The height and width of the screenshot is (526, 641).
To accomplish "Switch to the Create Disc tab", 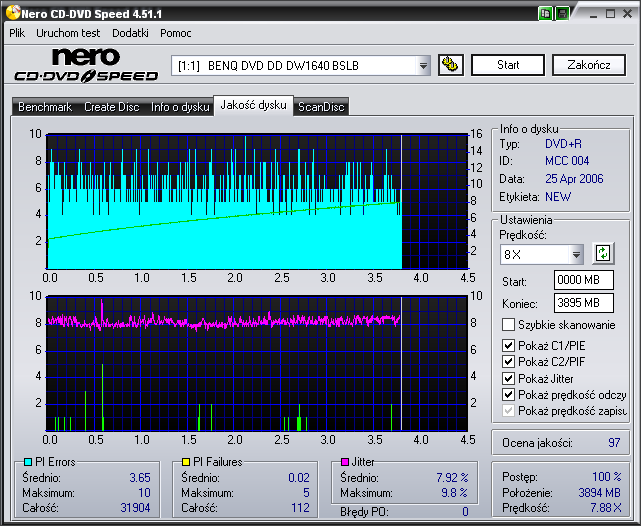I will pos(112,107).
